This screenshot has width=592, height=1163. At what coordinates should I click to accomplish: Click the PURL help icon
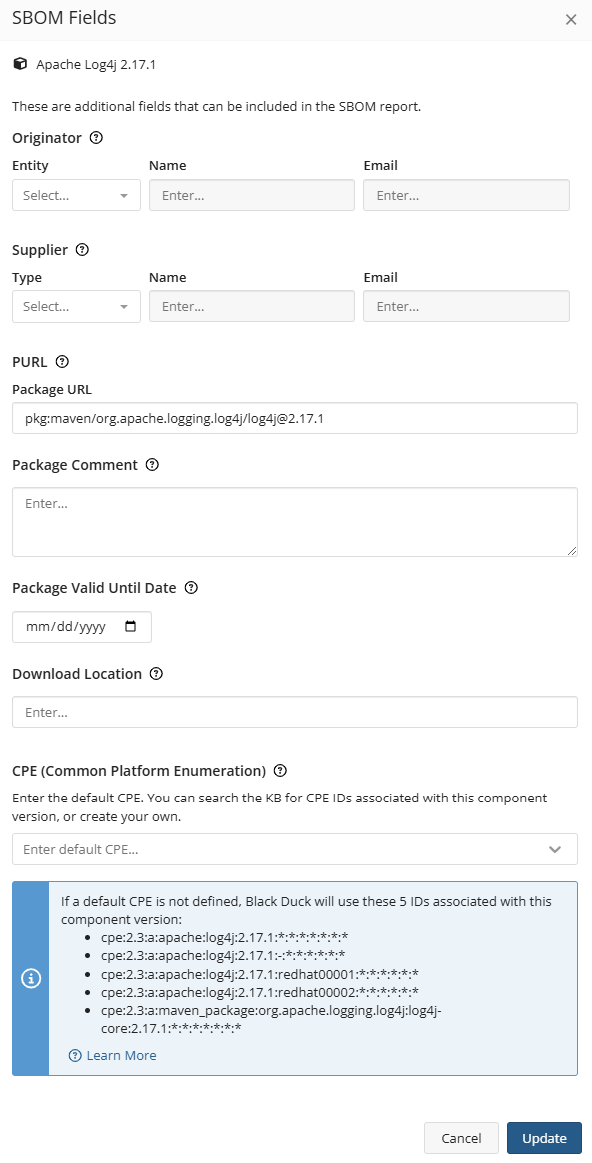coord(62,362)
